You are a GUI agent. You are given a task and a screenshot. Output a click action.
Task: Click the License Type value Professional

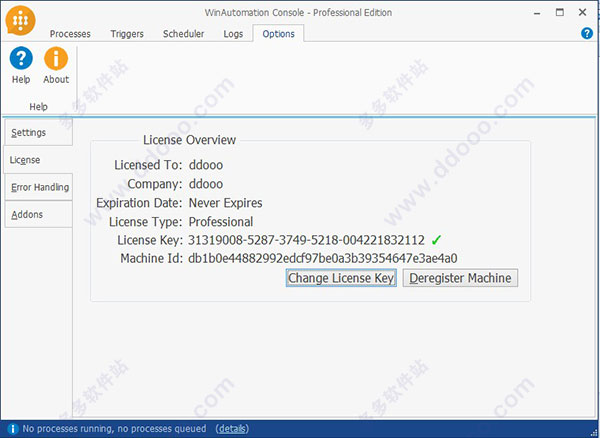coord(221,222)
